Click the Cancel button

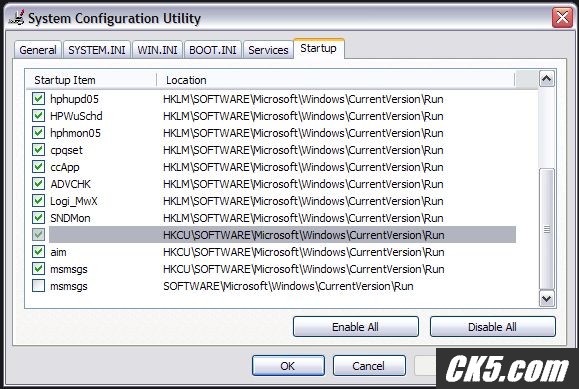(369, 366)
